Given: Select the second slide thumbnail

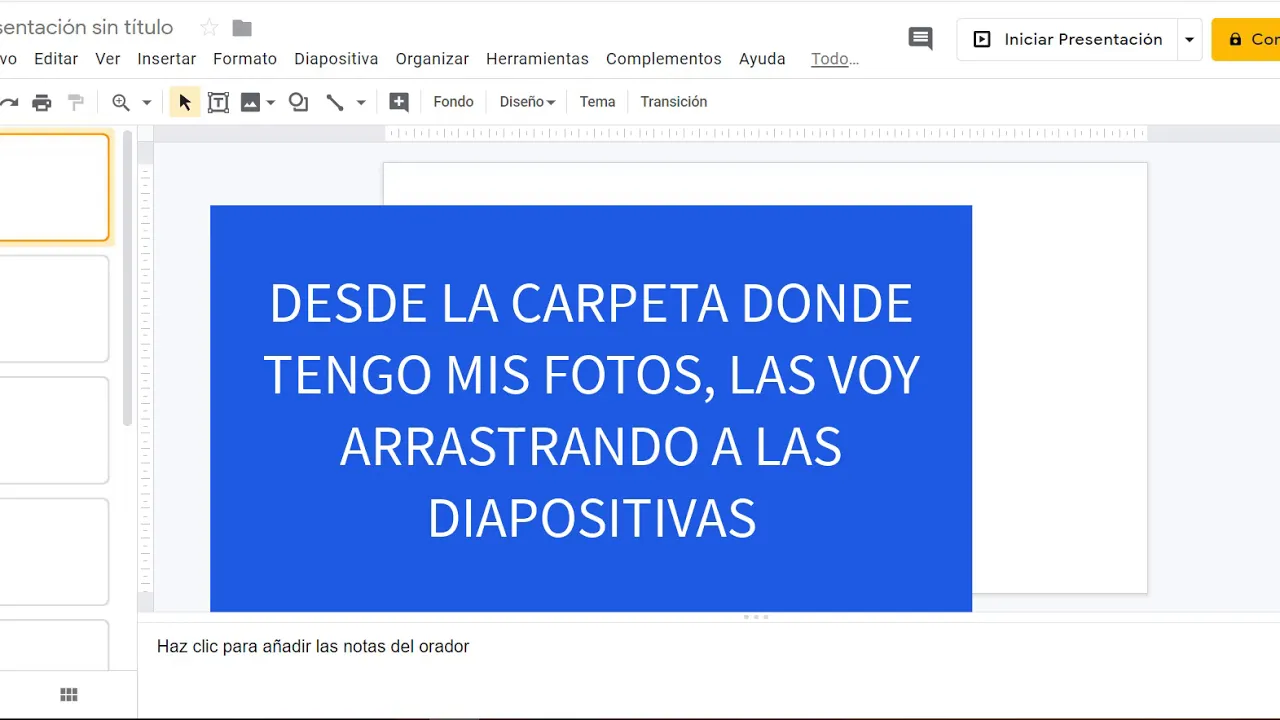Looking at the screenshot, I should [x=54, y=309].
